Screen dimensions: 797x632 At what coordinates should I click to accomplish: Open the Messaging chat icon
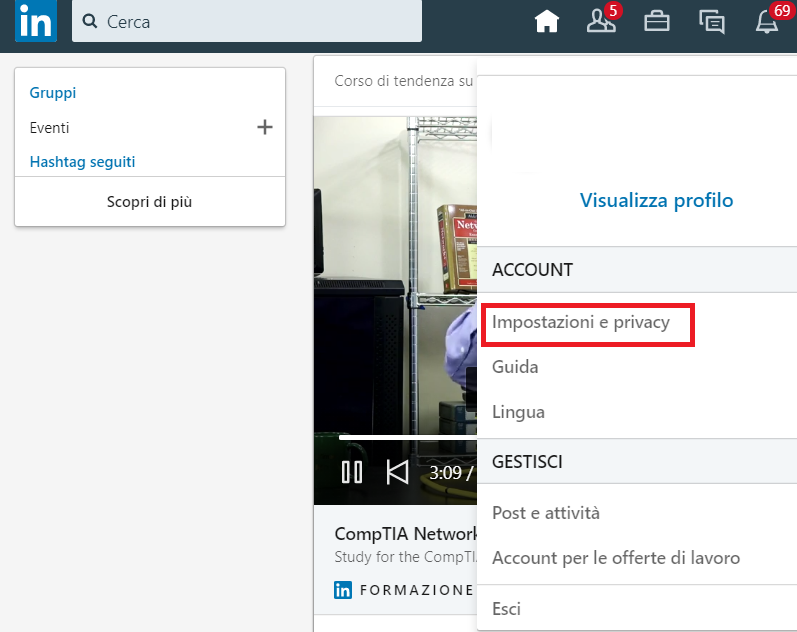pyautogui.click(x=712, y=21)
